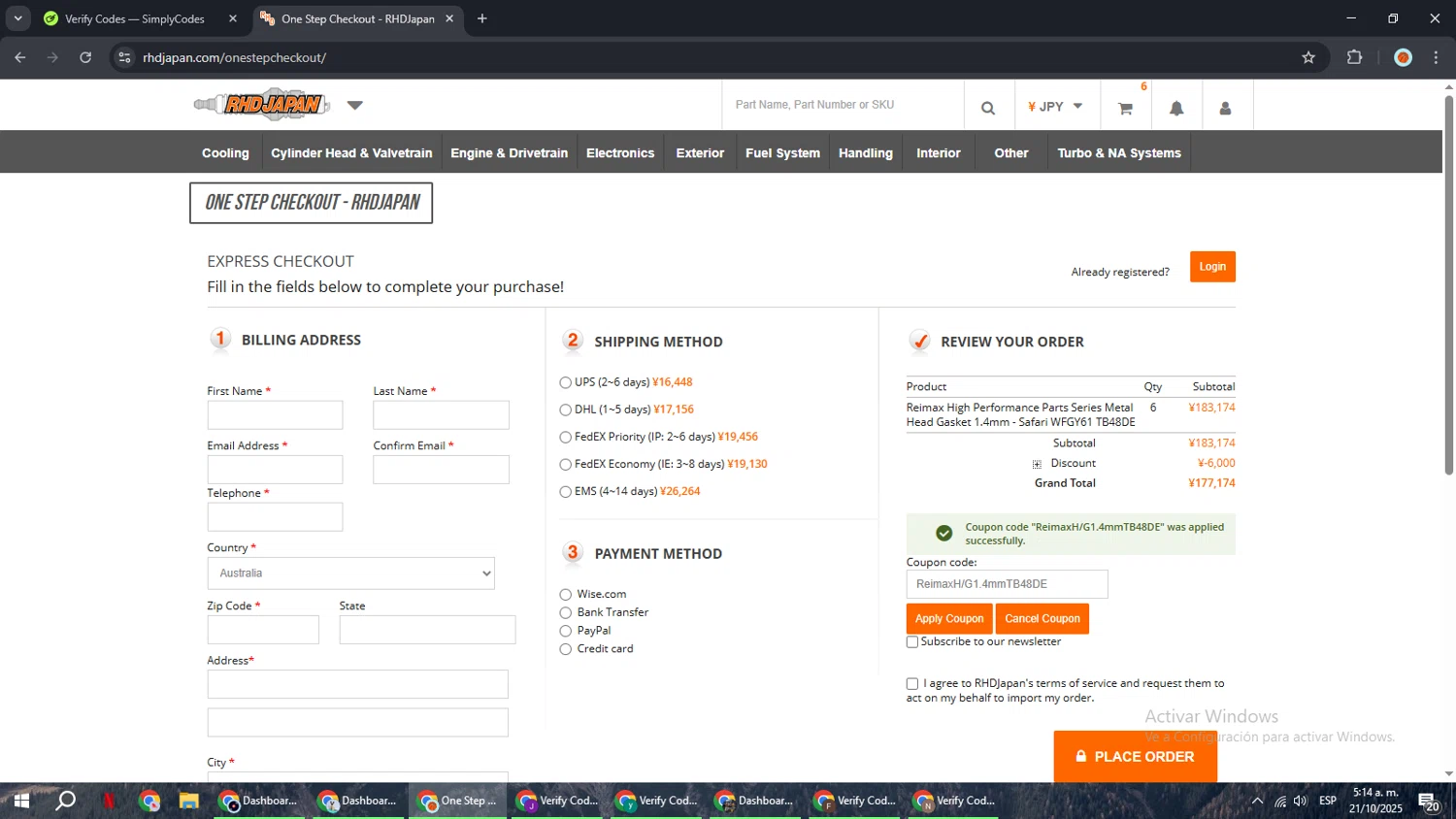Expand the Discount details plus icon
The width and height of the screenshot is (1456, 819).
1037,464
